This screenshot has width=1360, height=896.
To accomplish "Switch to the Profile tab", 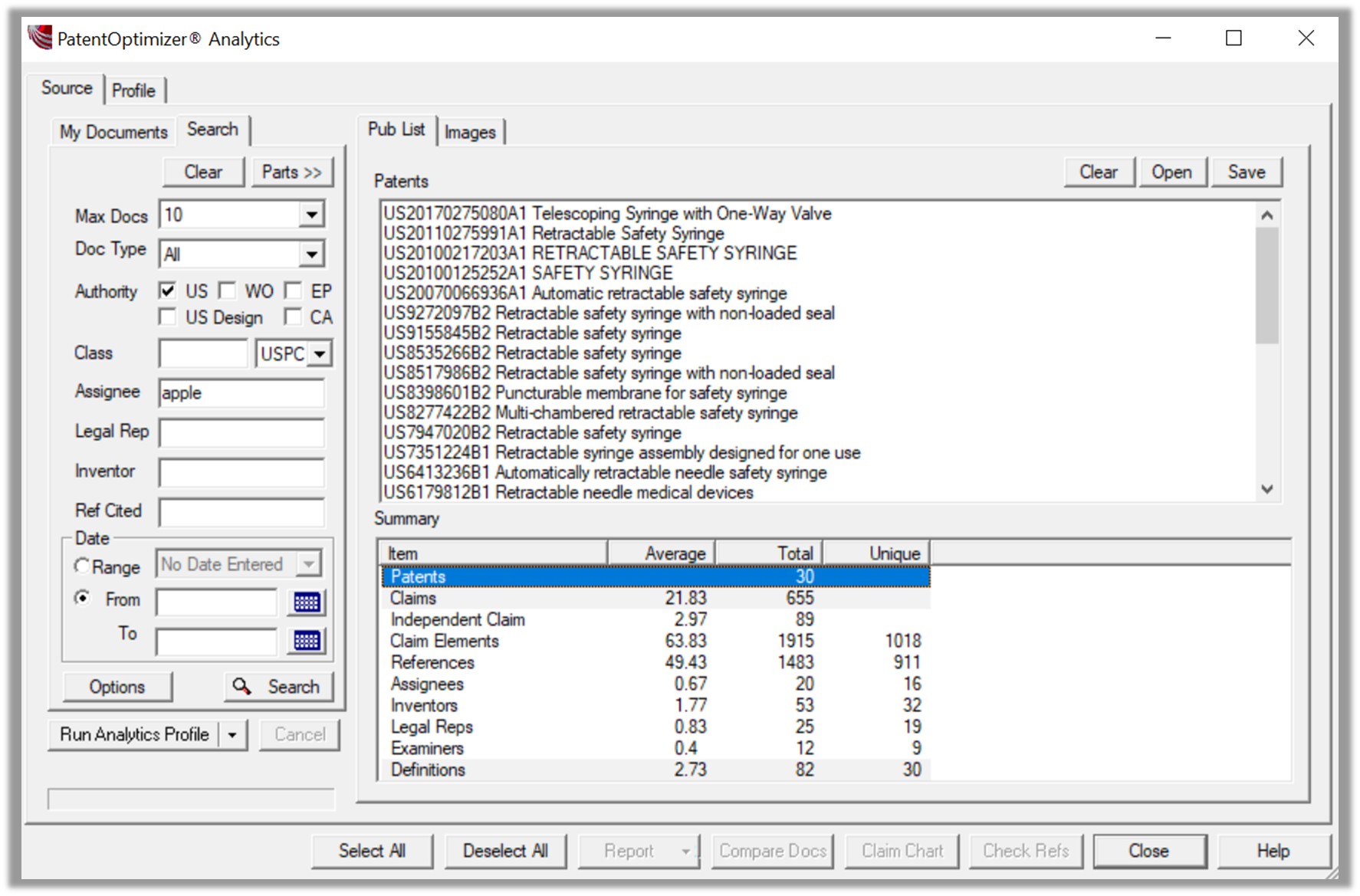I will (x=133, y=90).
